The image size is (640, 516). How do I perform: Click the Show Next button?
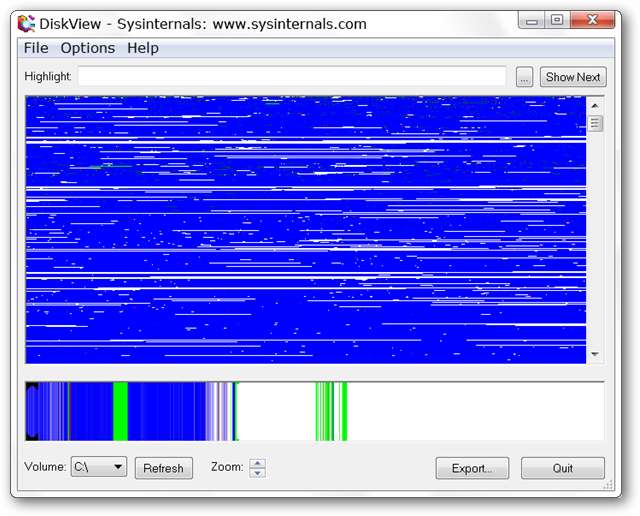coord(573,77)
